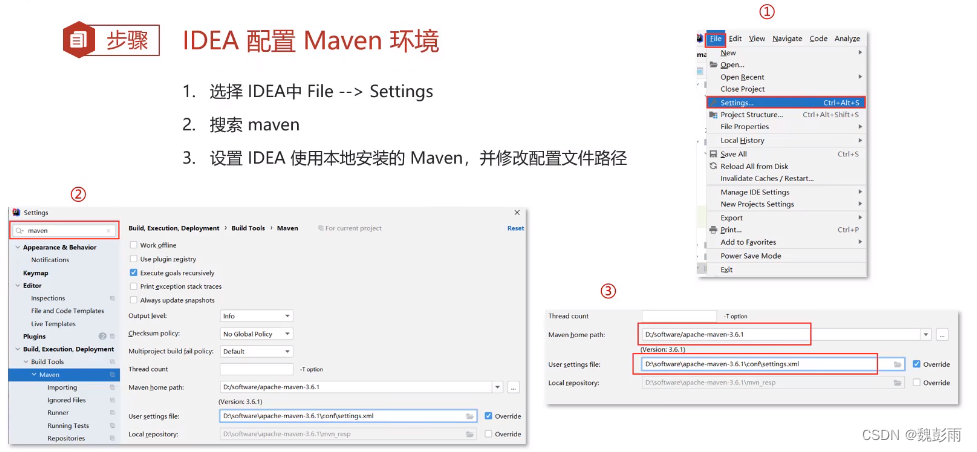Image resolution: width=977 pixels, height=452 pixels.
Task: Open the Analyze menu
Action: 847,39
